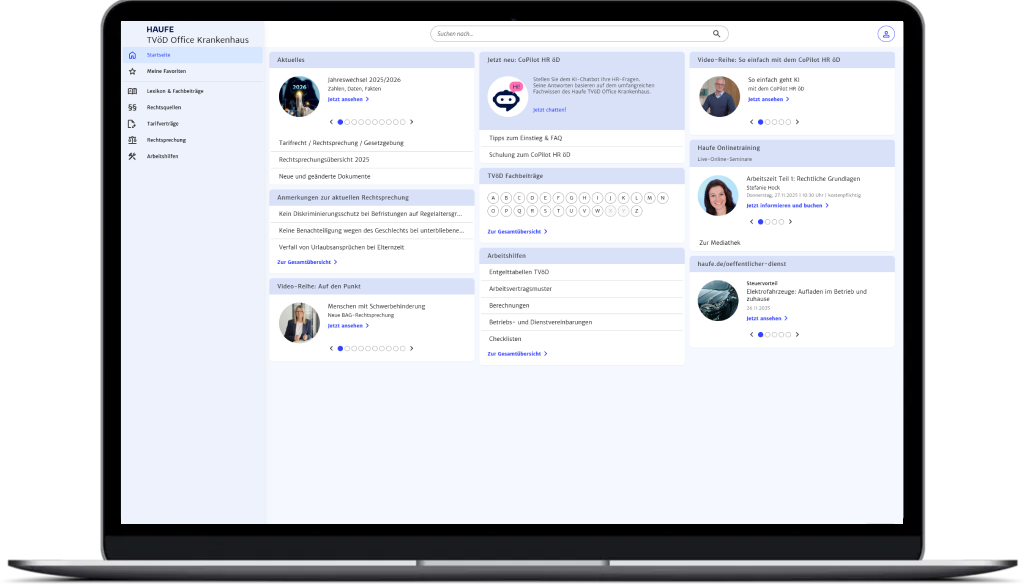Open Rechtsprechungsübersicht 2025 entry
The image size is (1024, 584).
tap(324, 159)
